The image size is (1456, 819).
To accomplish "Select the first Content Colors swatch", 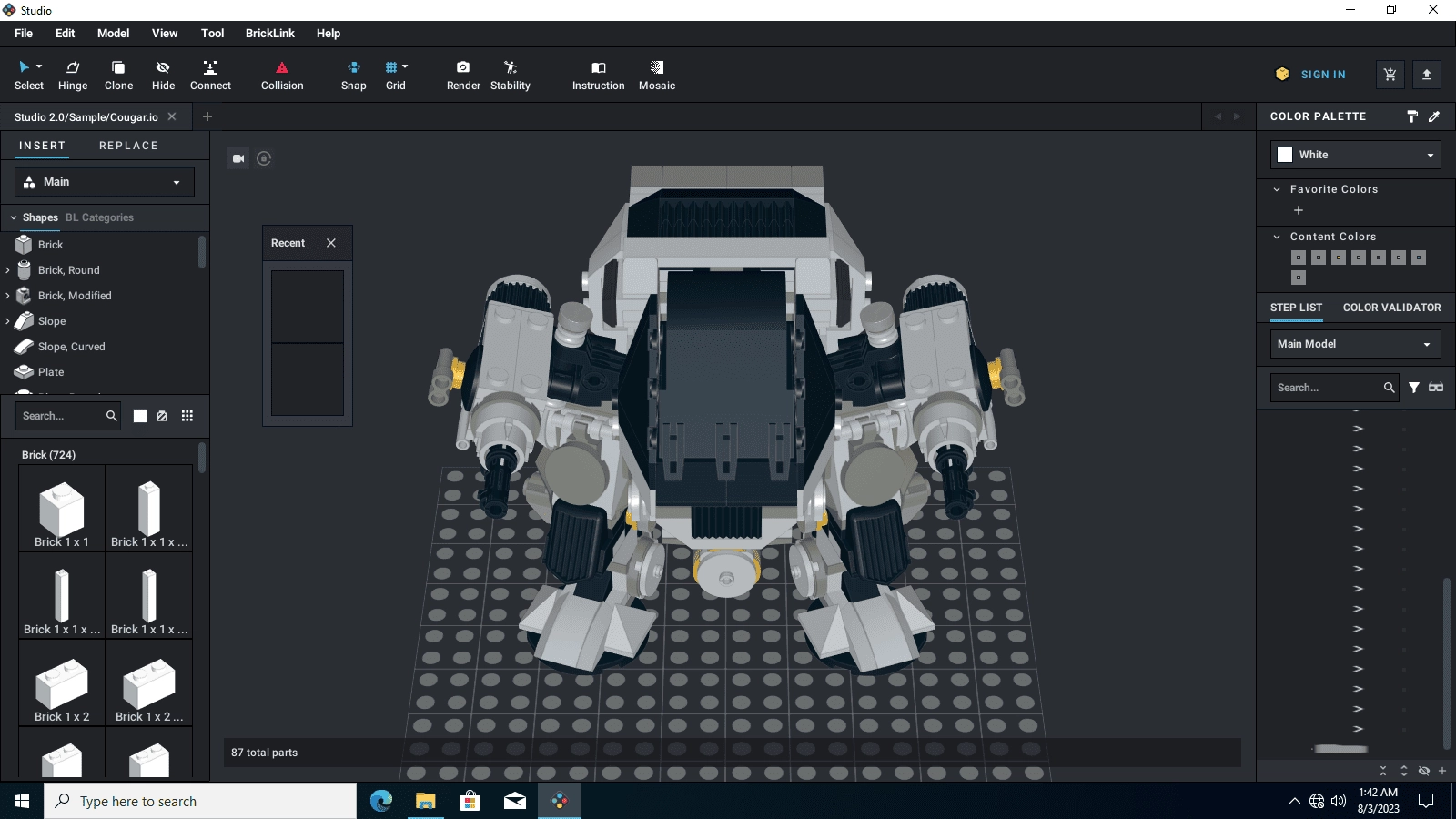I will 1299,258.
